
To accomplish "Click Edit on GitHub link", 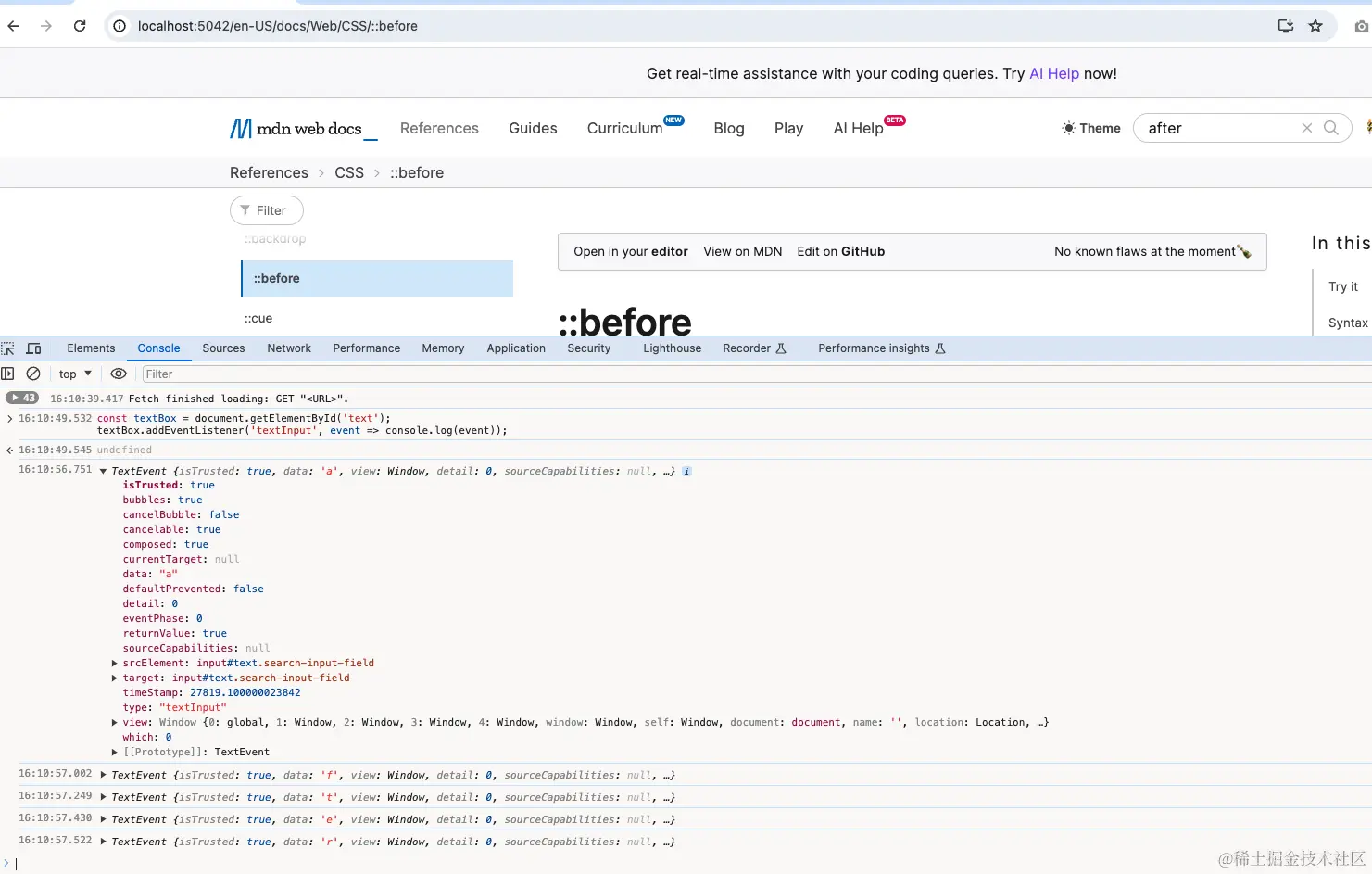I will [x=841, y=252].
